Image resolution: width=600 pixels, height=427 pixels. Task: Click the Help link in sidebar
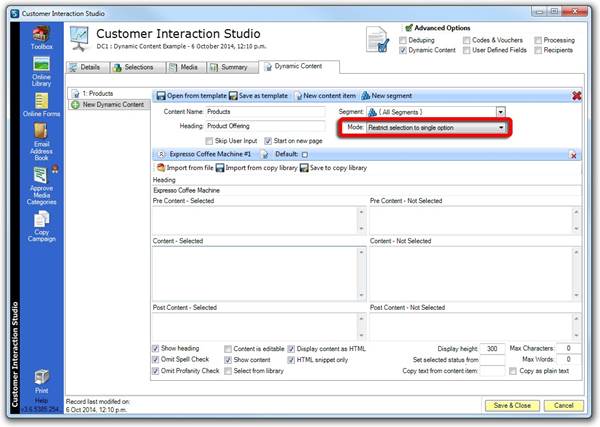click(x=41, y=400)
